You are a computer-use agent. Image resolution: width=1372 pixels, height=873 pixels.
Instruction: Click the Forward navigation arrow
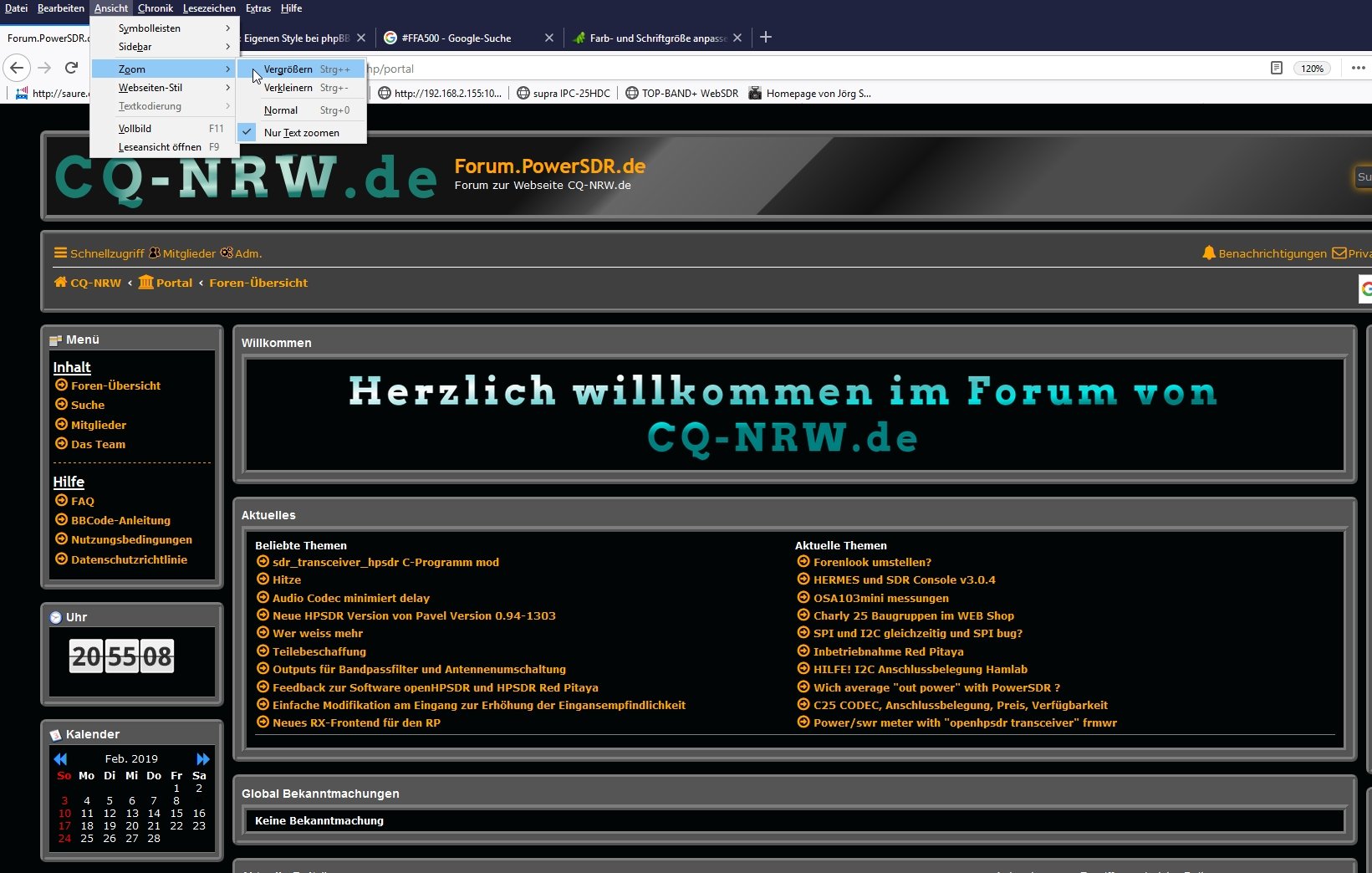point(45,68)
